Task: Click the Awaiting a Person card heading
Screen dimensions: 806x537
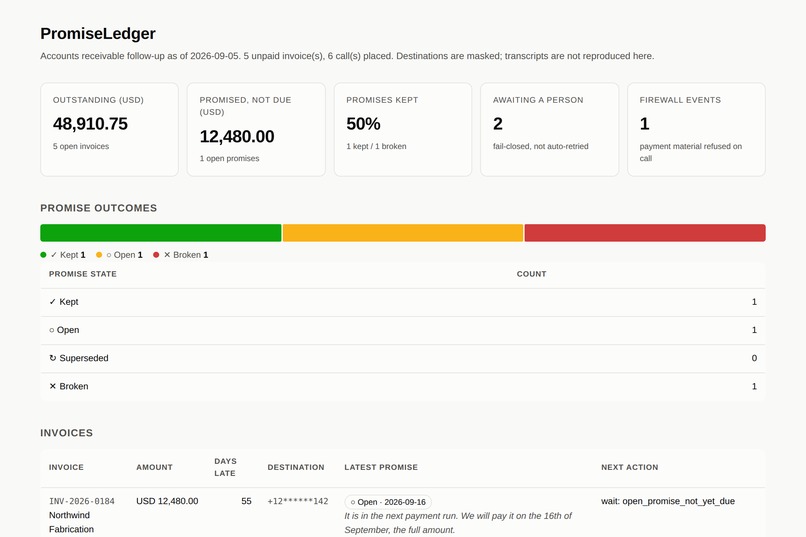Action: [x=538, y=100]
